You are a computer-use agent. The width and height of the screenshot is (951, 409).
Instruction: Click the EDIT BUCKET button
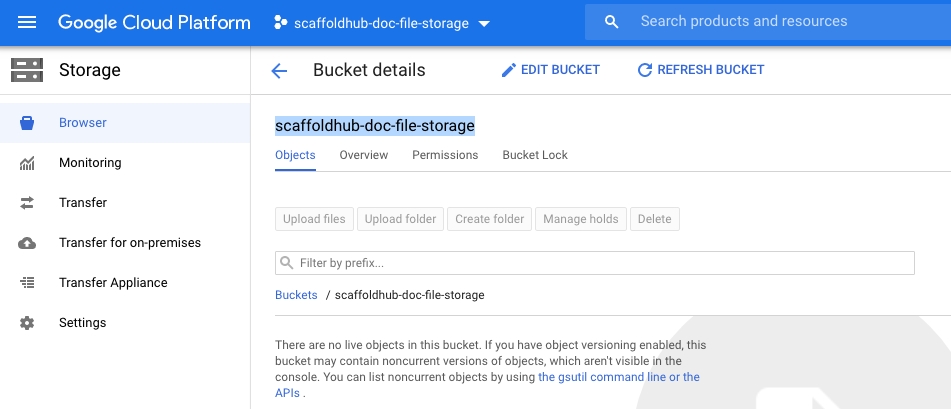(x=551, y=70)
